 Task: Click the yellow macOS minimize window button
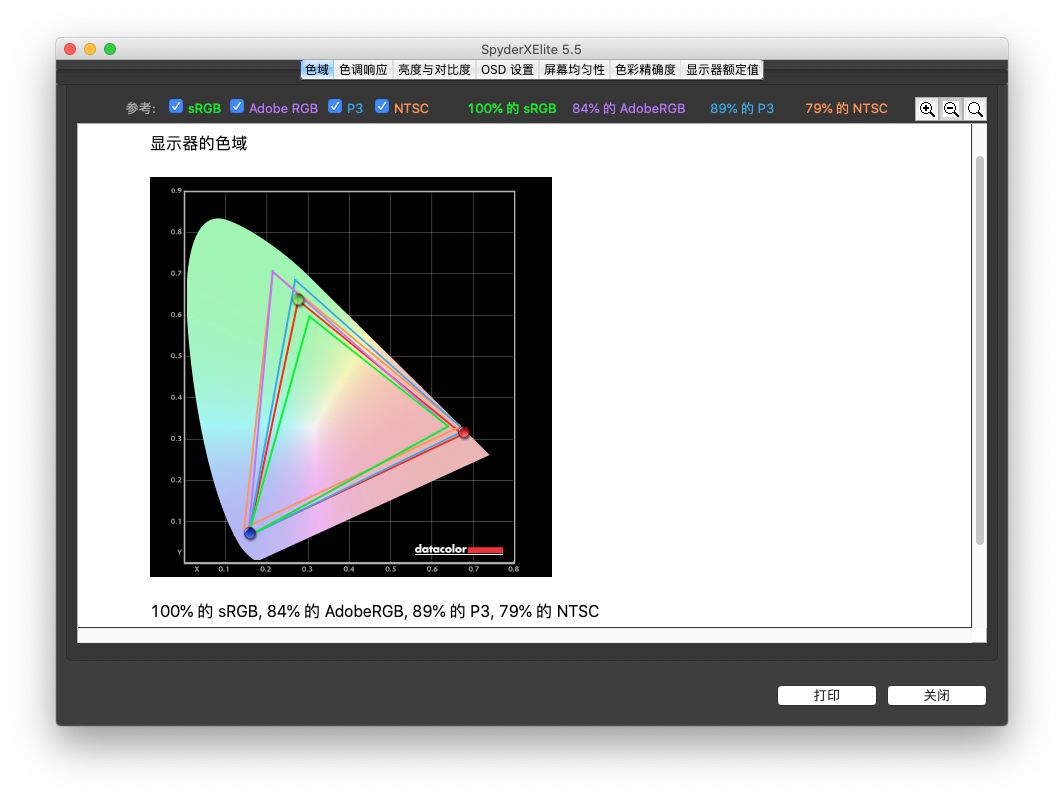click(90, 49)
